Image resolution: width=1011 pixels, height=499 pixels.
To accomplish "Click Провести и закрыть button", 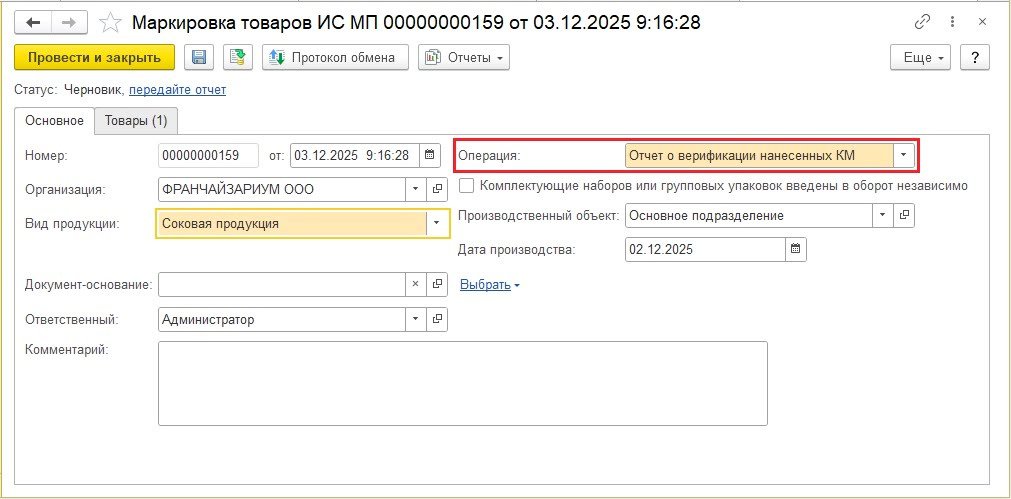I will click(x=95, y=58).
